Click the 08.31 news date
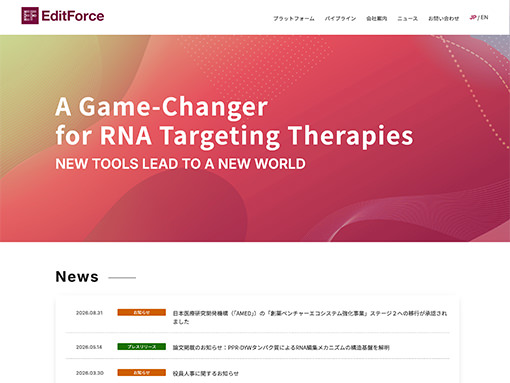 [89, 313]
